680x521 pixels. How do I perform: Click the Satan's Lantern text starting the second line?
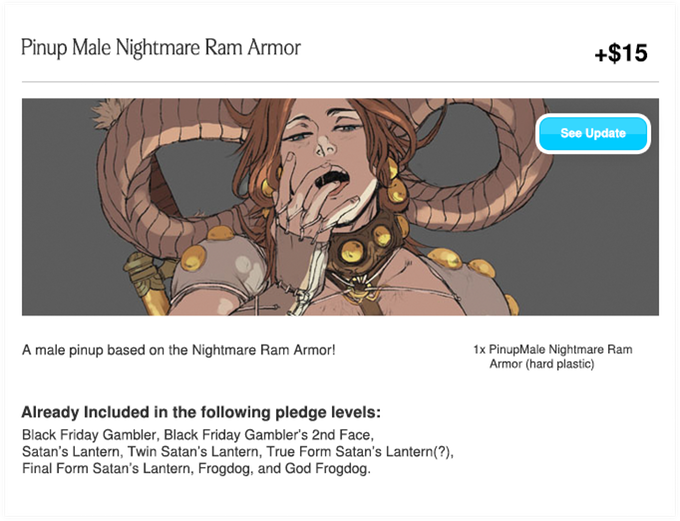pyautogui.click(x=71, y=452)
